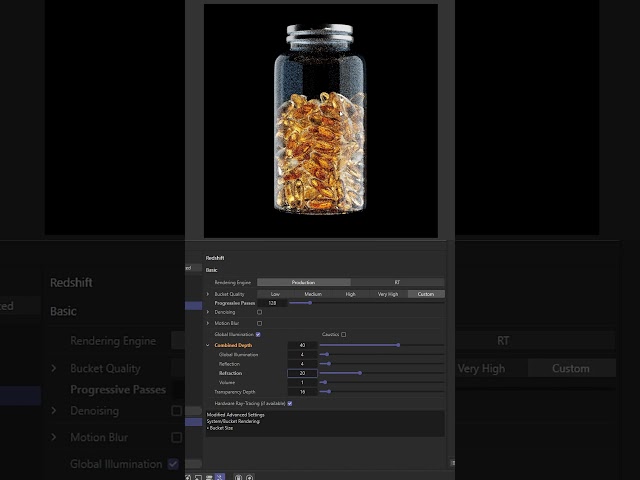The width and height of the screenshot is (640, 480).
Task: Enable the Denoising checkbox
Action: 260,312
